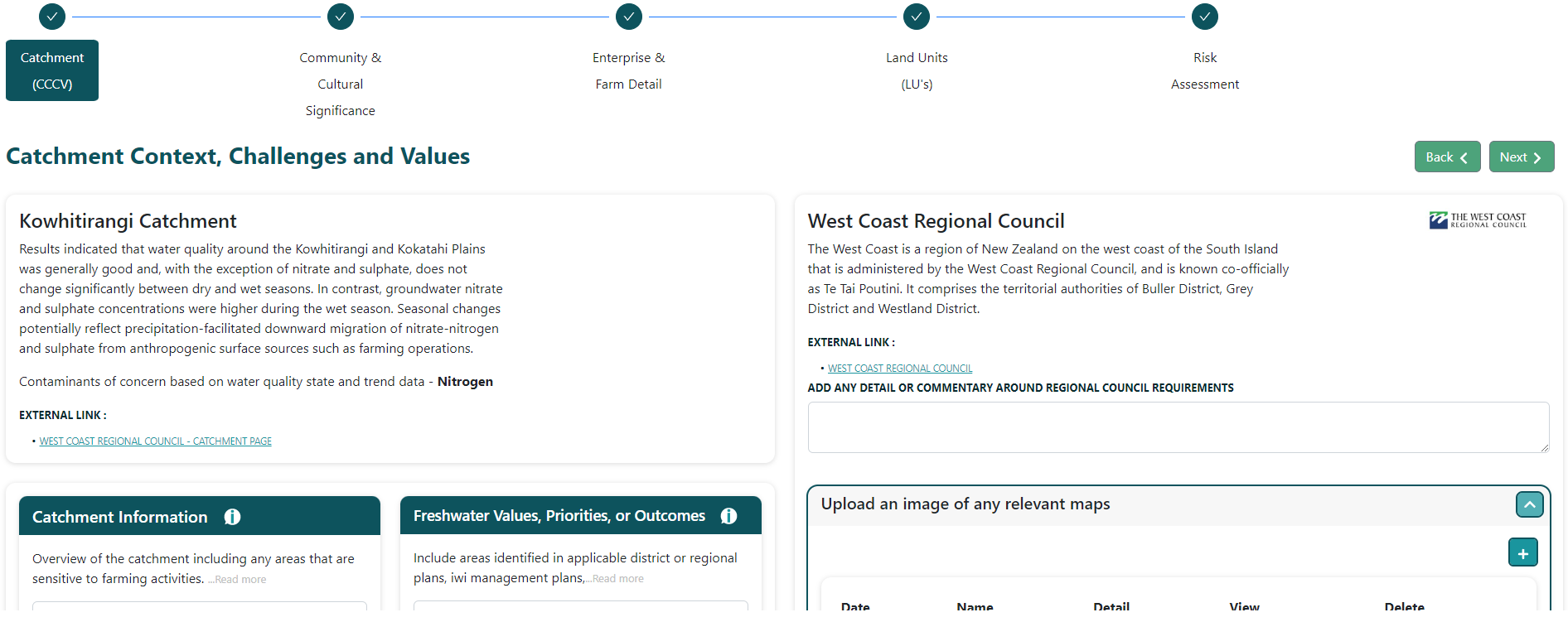Click the Community & Cultural Significance checkmark circle
This screenshot has height=622, width=1568.
pos(341,17)
